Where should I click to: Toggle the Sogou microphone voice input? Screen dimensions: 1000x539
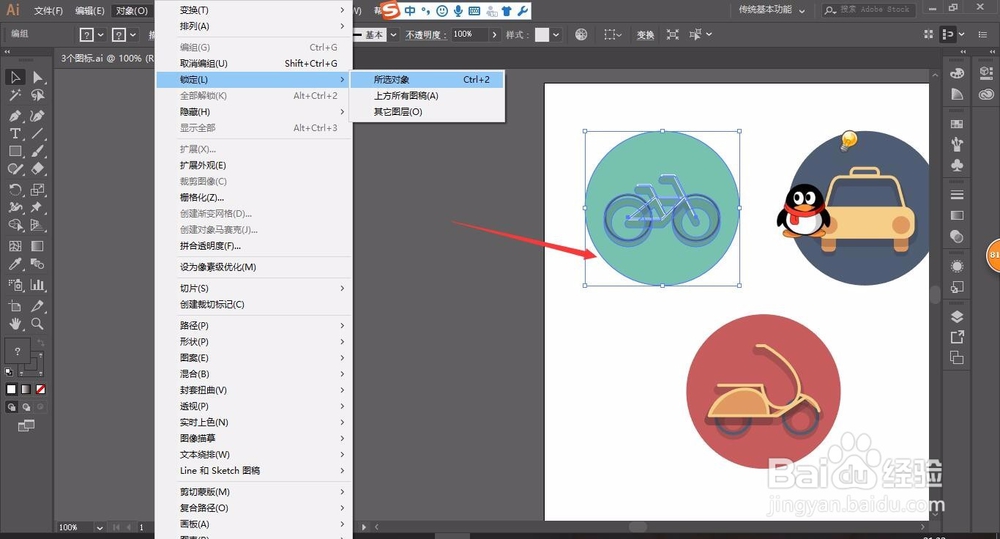[458, 11]
